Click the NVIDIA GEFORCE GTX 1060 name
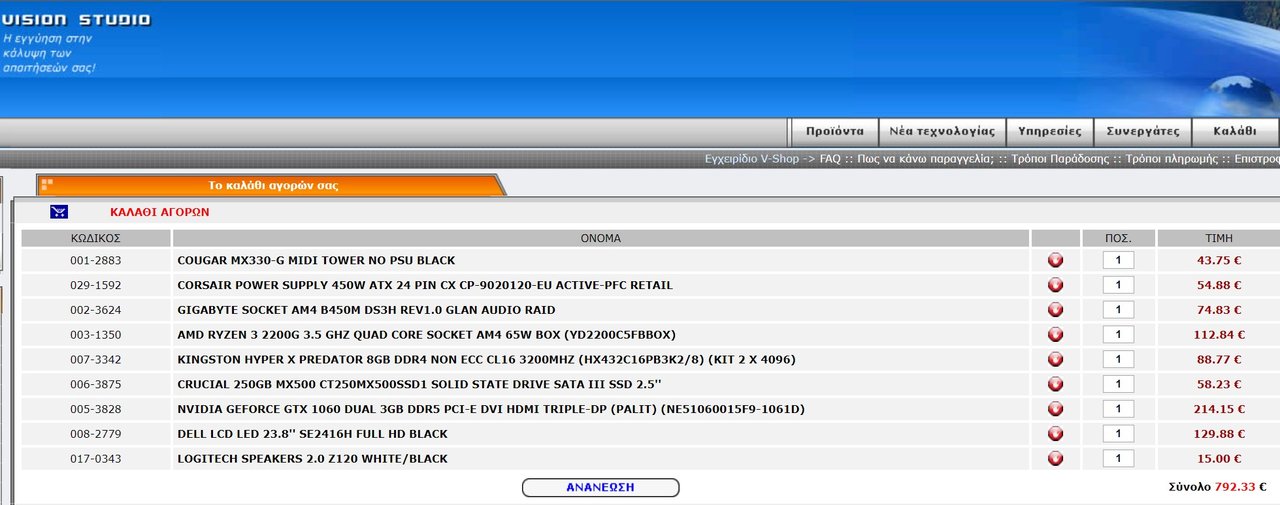 point(491,409)
